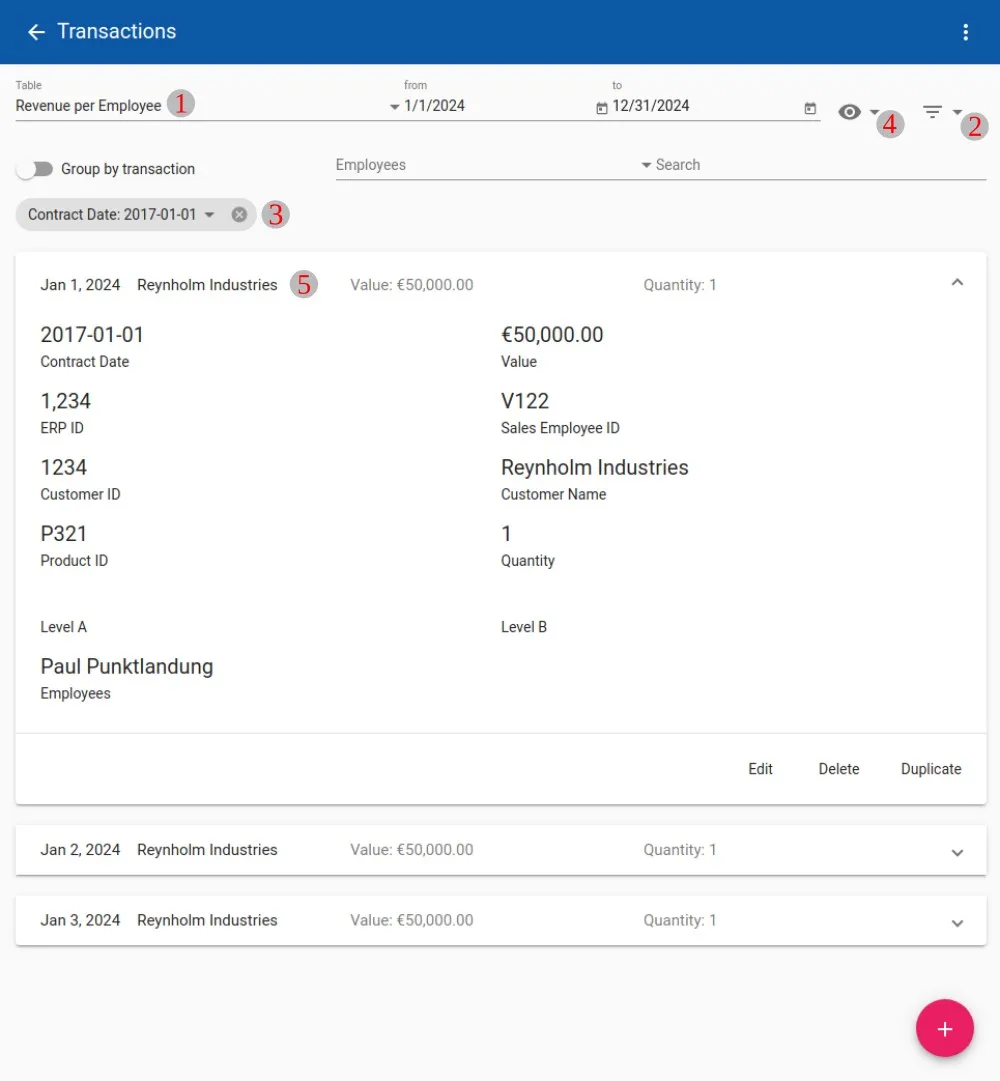1000x1081 pixels.
Task: Open the overflow menu in the top bar
Action: 966,31
